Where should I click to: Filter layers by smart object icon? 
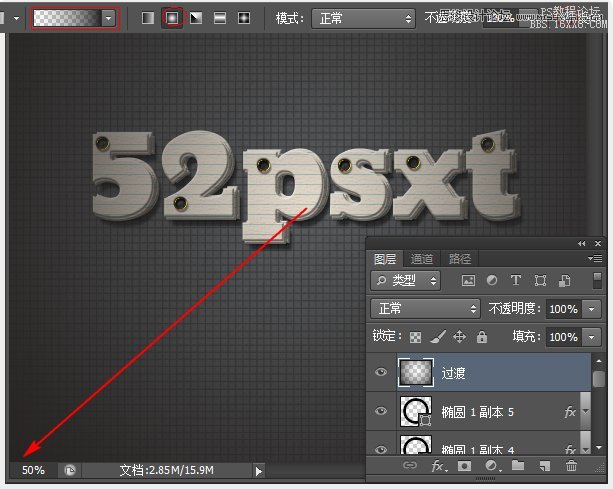pyautogui.click(x=564, y=281)
